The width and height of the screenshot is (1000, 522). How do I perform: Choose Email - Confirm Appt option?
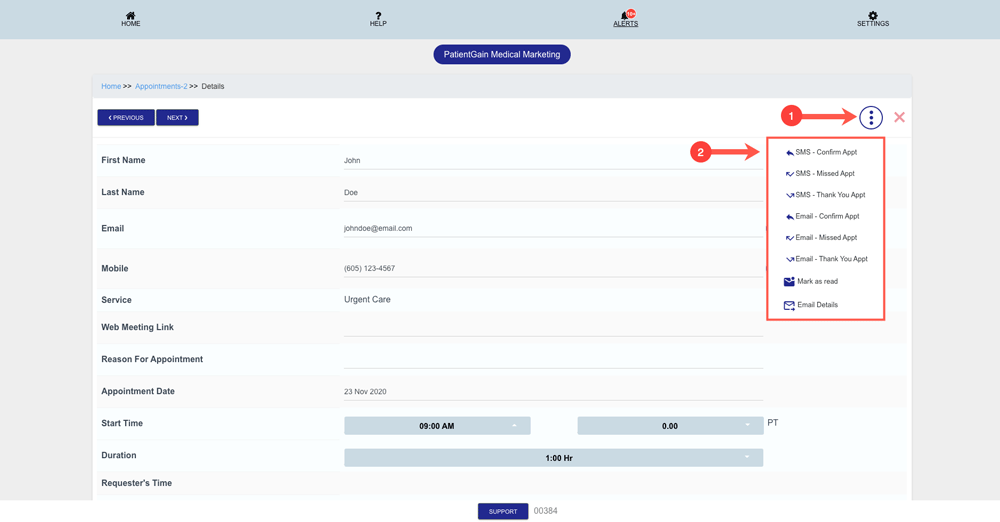[826, 217]
